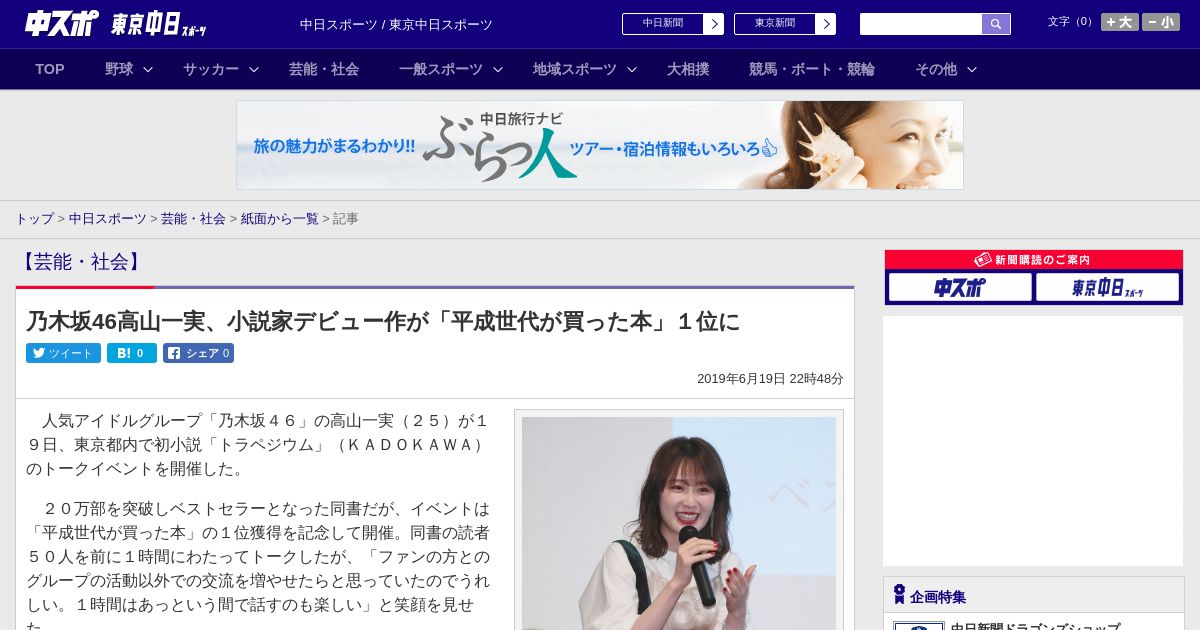Go to 芸能・社会 breadcrumb link
This screenshot has width=1200, height=630.
pyautogui.click(x=193, y=218)
